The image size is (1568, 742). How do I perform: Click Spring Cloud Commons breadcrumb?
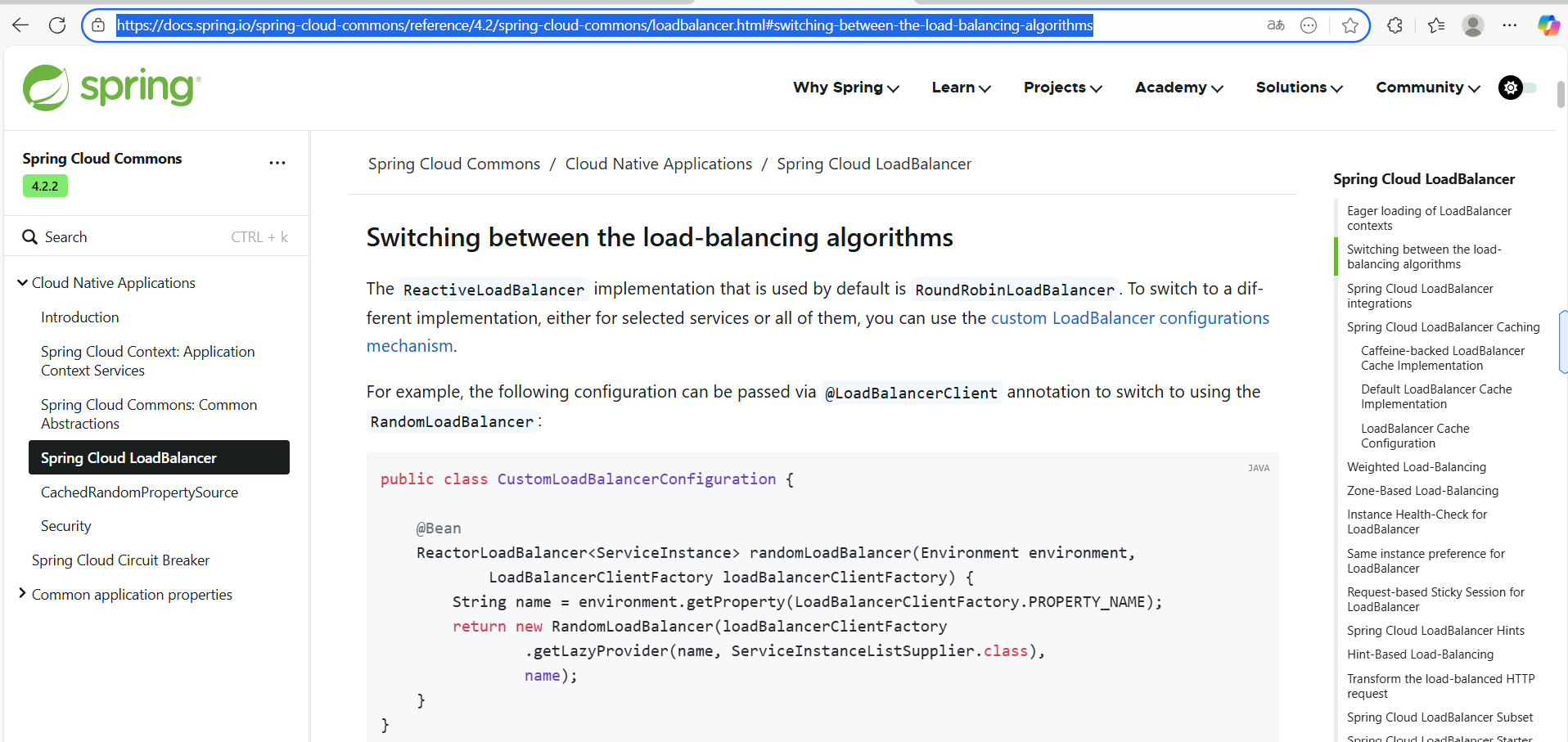454,164
